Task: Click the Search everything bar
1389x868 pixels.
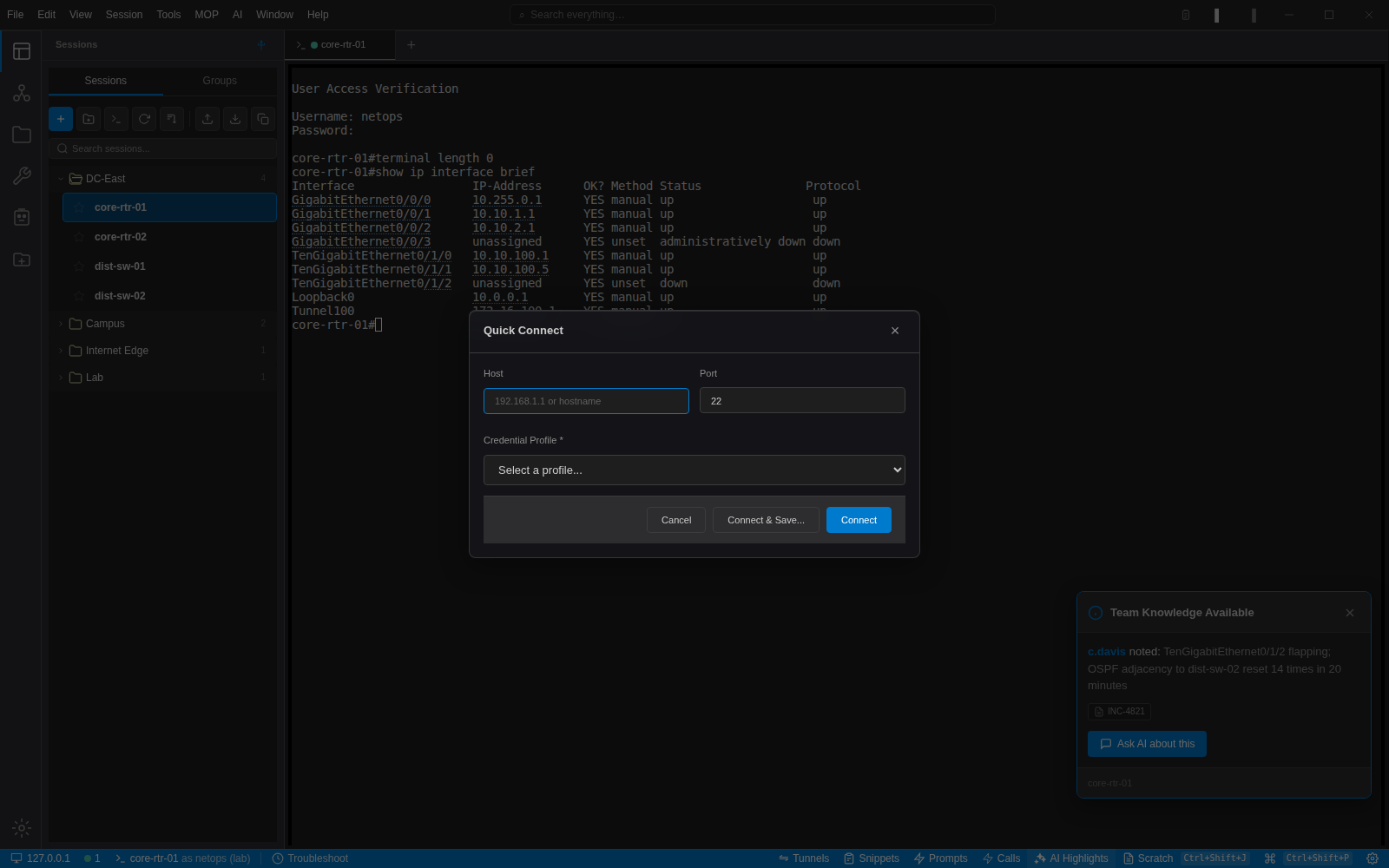Action: pos(752,15)
